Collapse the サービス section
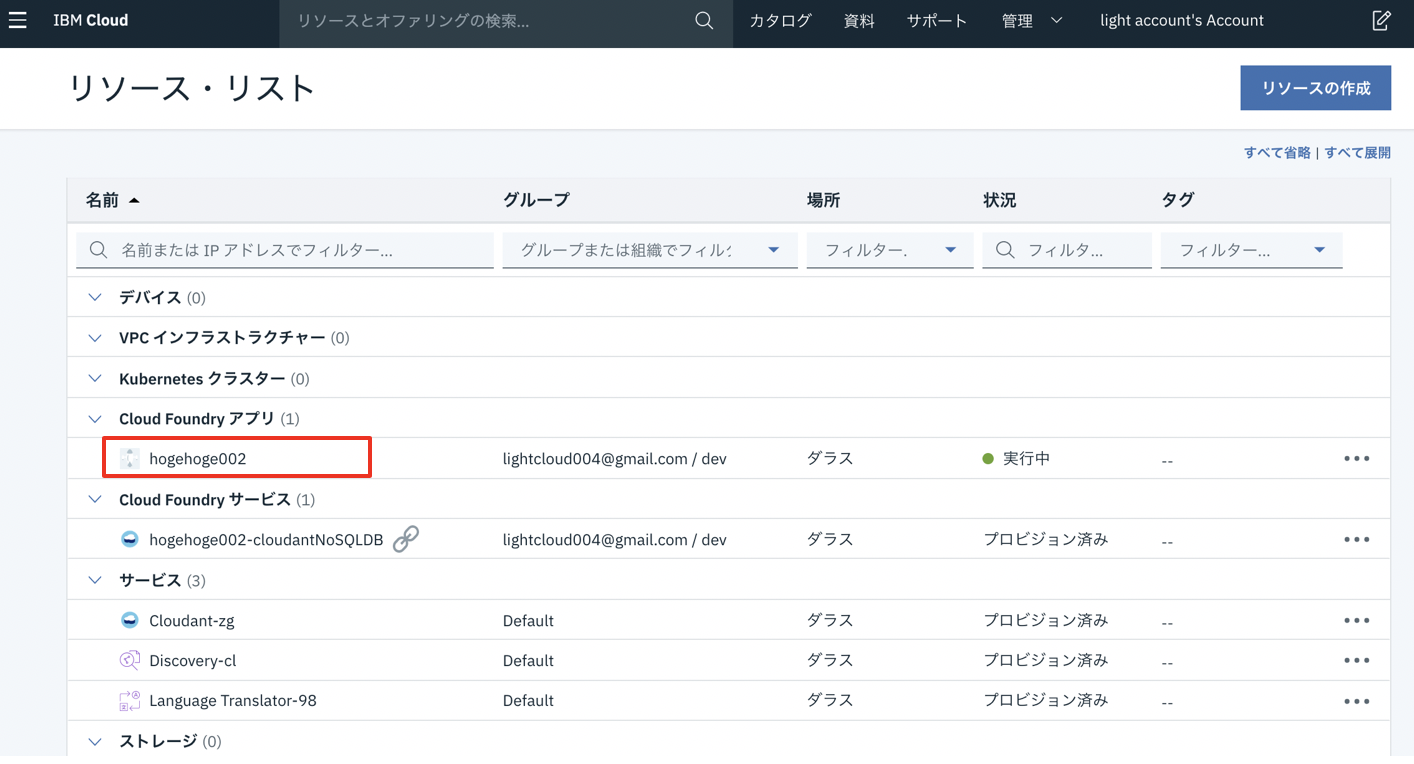Viewport: 1414px width, 764px height. pyautogui.click(x=95, y=580)
